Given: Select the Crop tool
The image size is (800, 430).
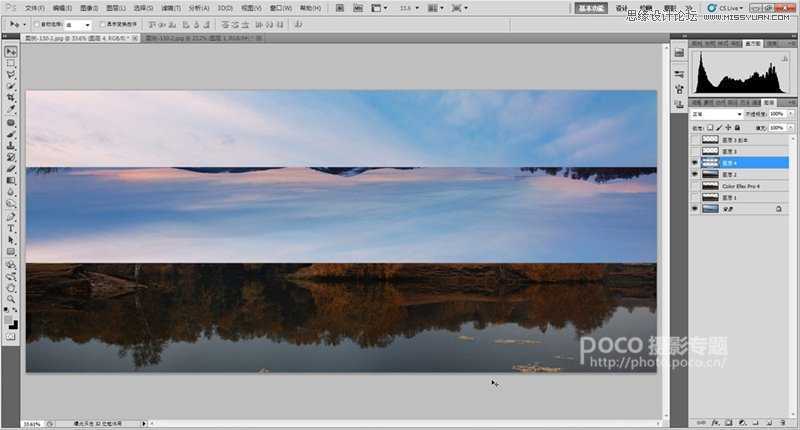Looking at the screenshot, I should click(x=11, y=97).
